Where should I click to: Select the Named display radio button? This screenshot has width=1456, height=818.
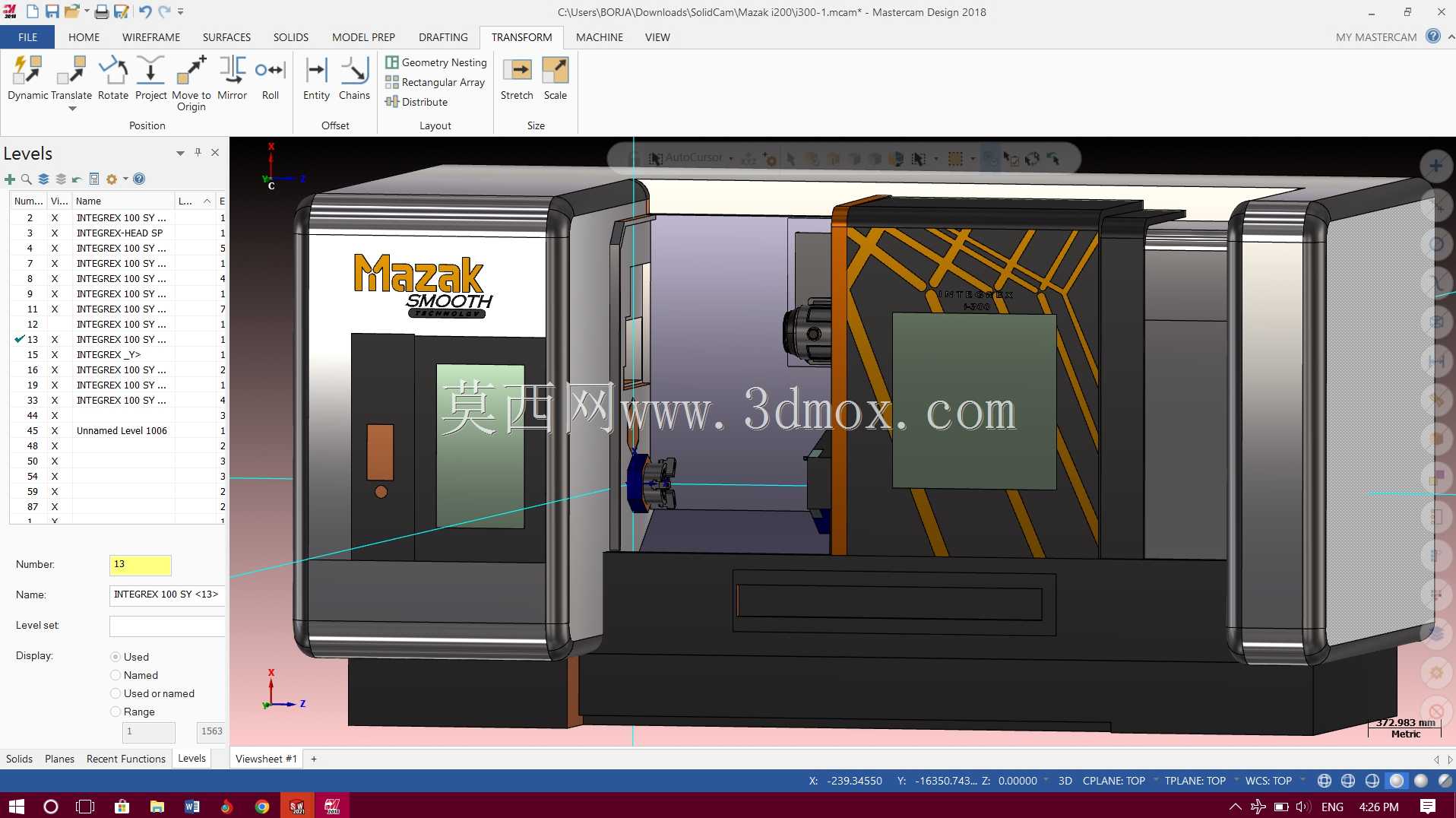(x=116, y=675)
